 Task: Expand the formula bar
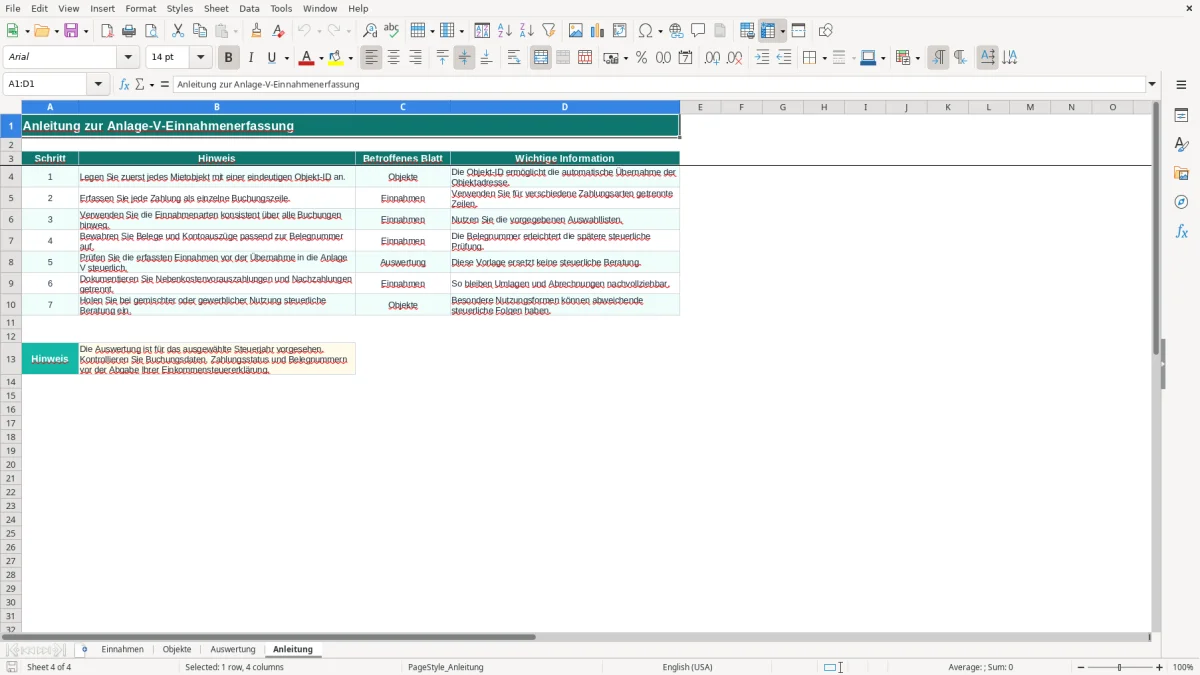click(x=1153, y=84)
